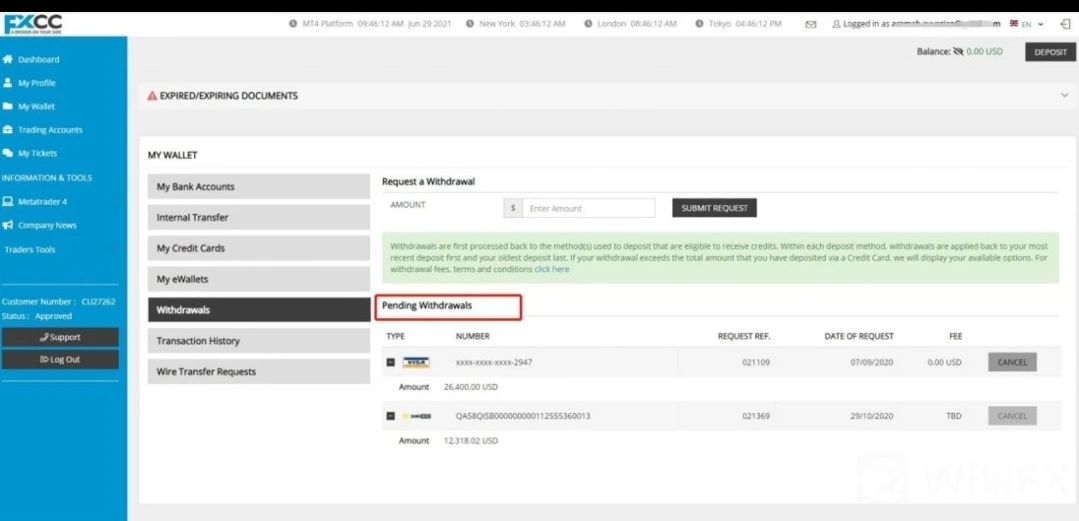Click the Trading Accounts briefcase icon
The height and width of the screenshot is (521, 1079).
click(x=8, y=129)
